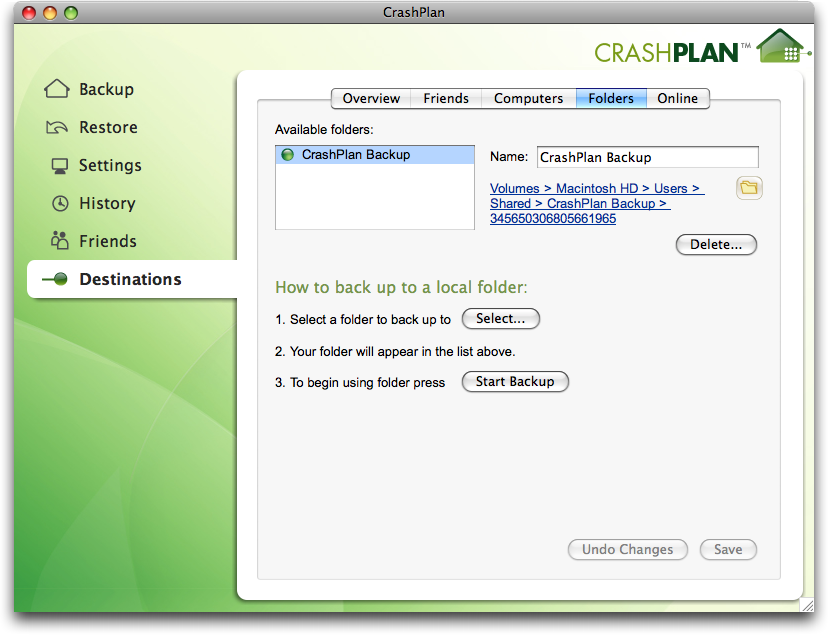Switch to the Overview tab

click(371, 98)
